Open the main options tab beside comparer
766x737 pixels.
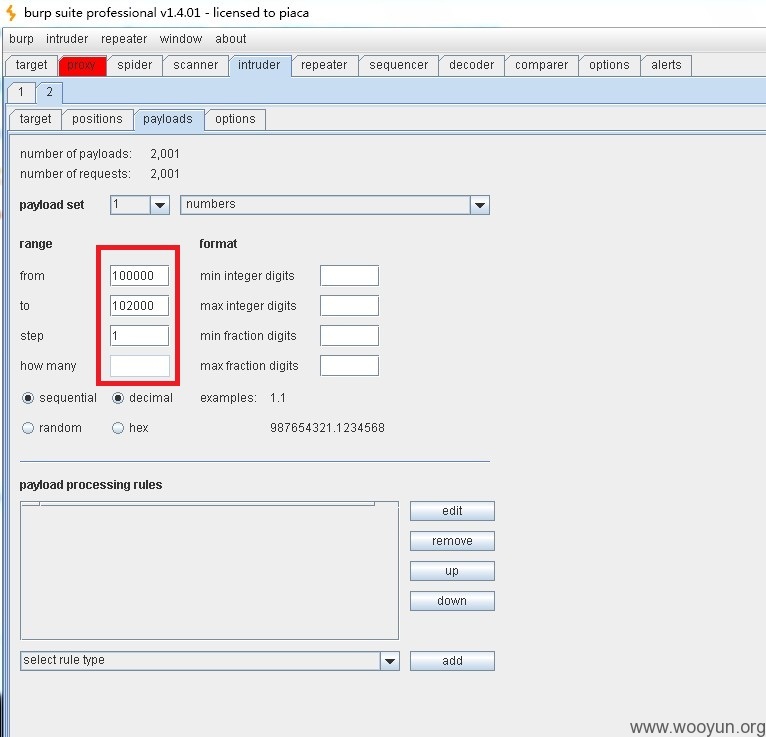click(609, 65)
